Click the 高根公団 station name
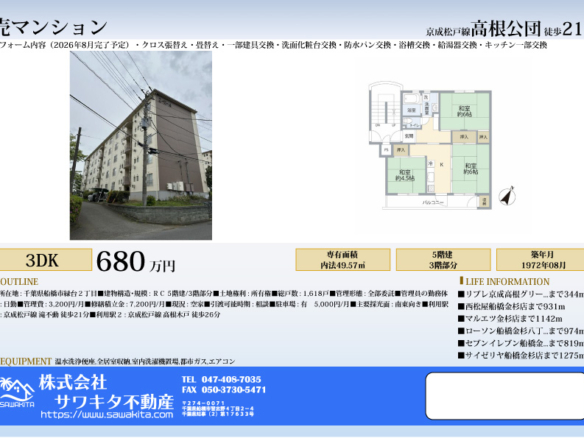Viewport: 584px width, 438px height. coord(505,29)
